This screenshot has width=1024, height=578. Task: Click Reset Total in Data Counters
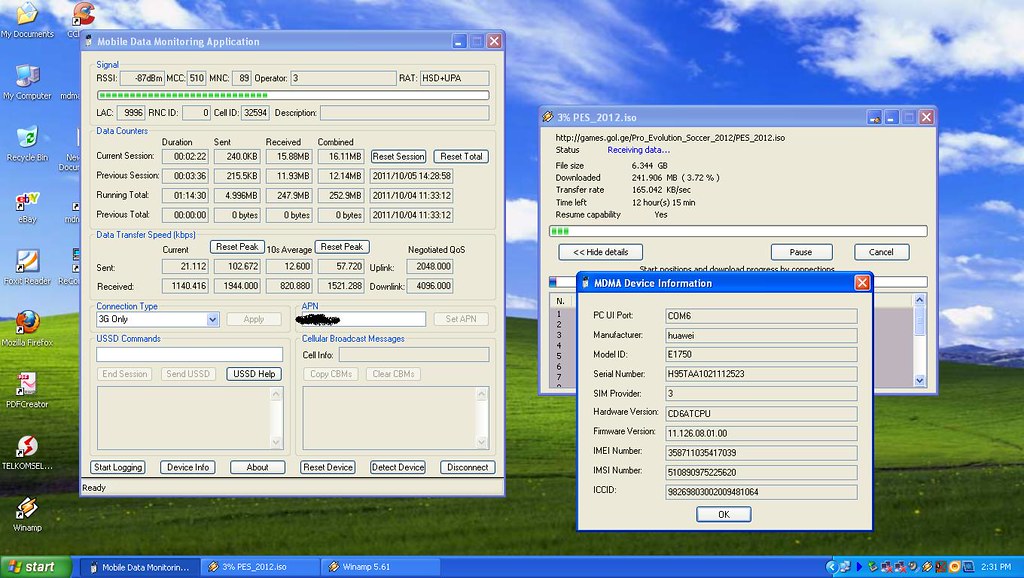(x=461, y=157)
